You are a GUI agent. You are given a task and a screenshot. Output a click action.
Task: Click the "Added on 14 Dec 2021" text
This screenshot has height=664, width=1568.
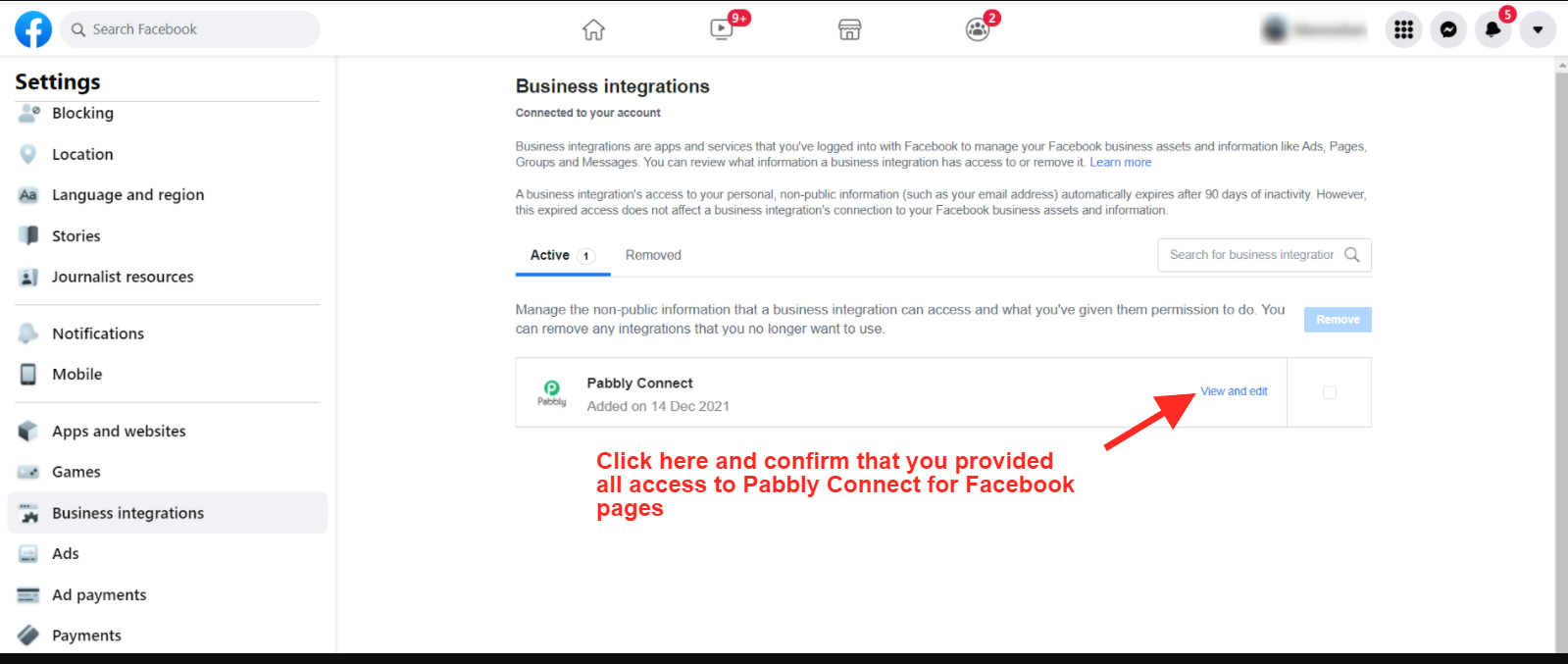tap(658, 406)
